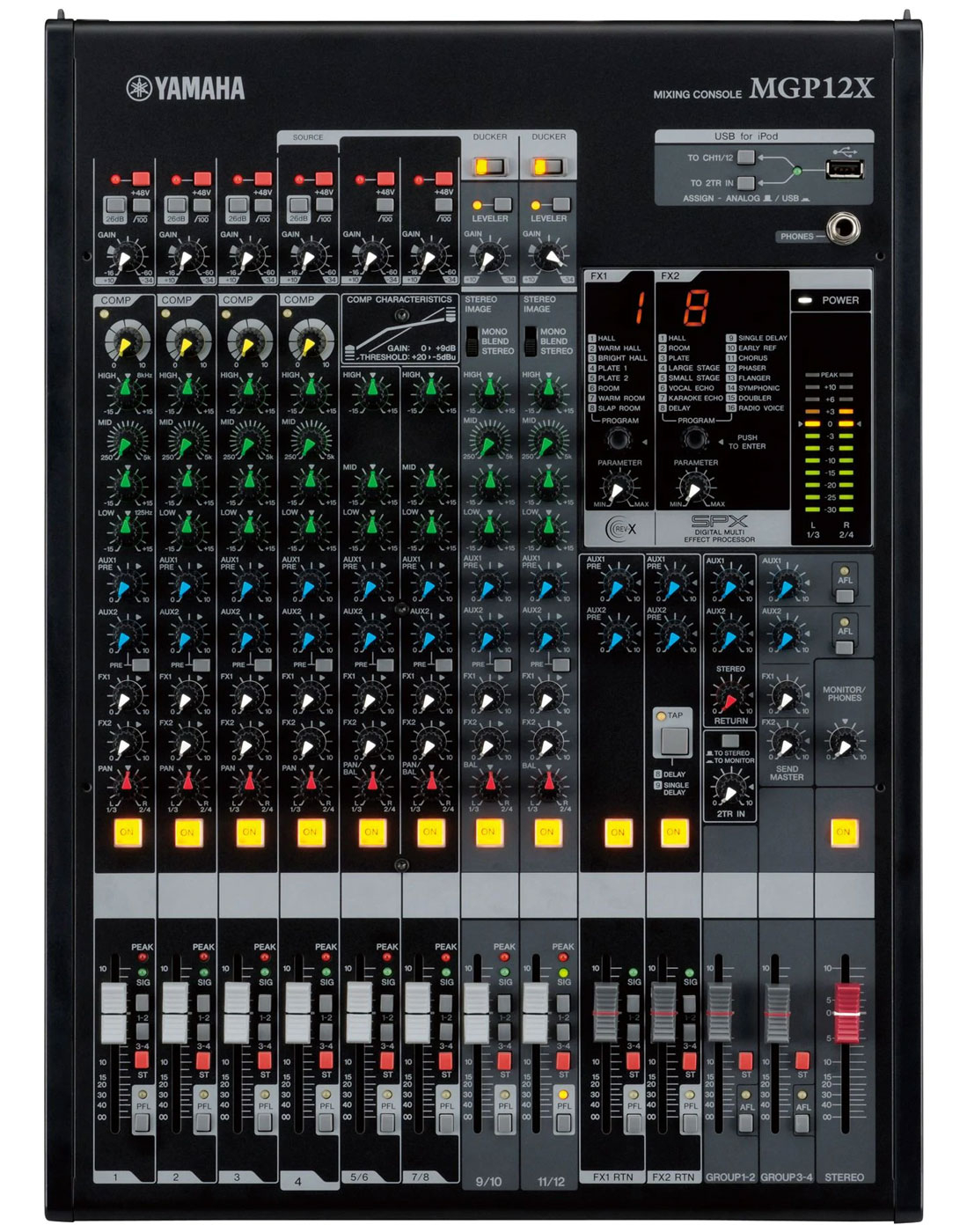Screen dimensions: 967x1232
Task: Click the channel 2 HIGH EQ knob
Action: (x=187, y=391)
